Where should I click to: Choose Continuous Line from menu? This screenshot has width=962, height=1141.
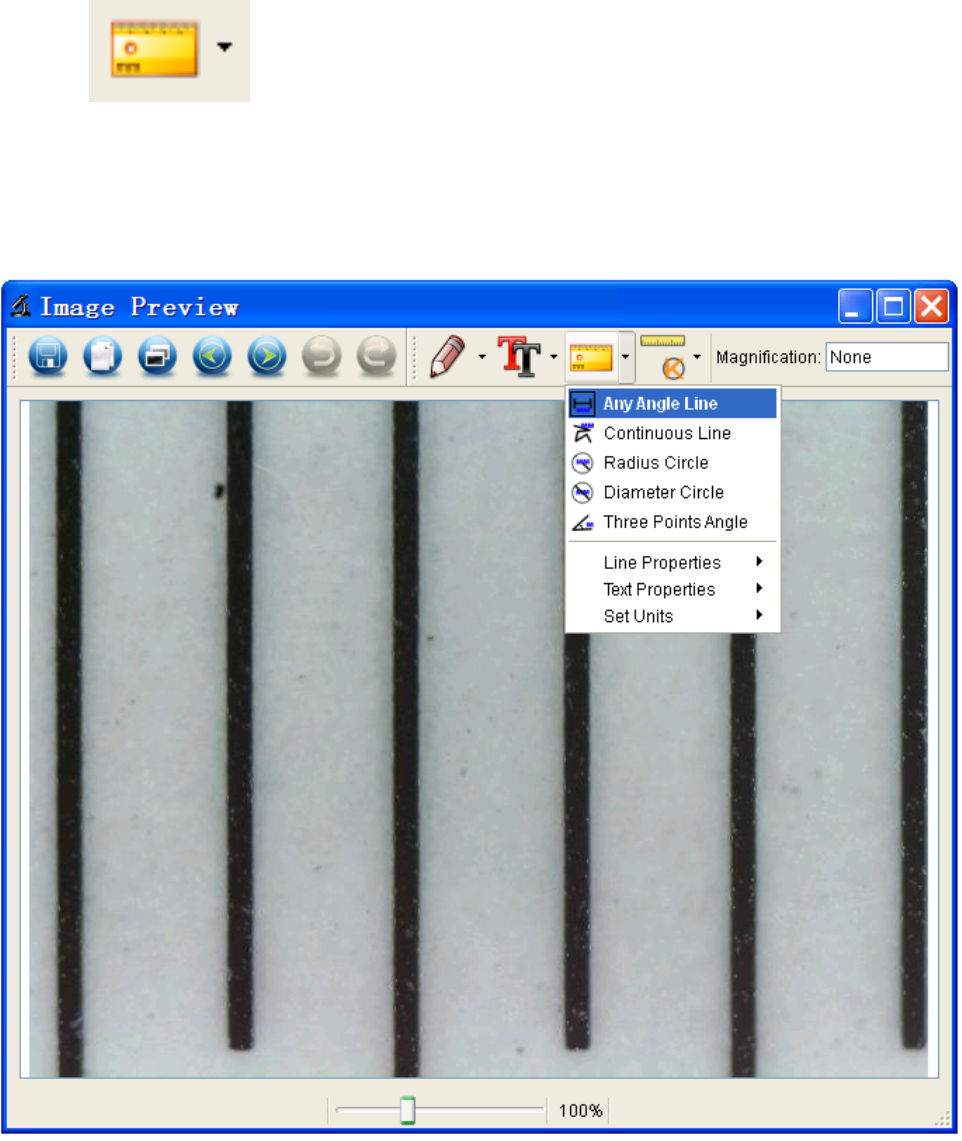(x=673, y=434)
